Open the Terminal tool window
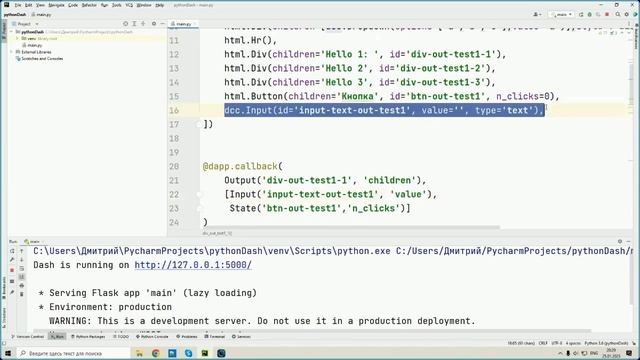The image size is (640, 360). tap(215, 337)
